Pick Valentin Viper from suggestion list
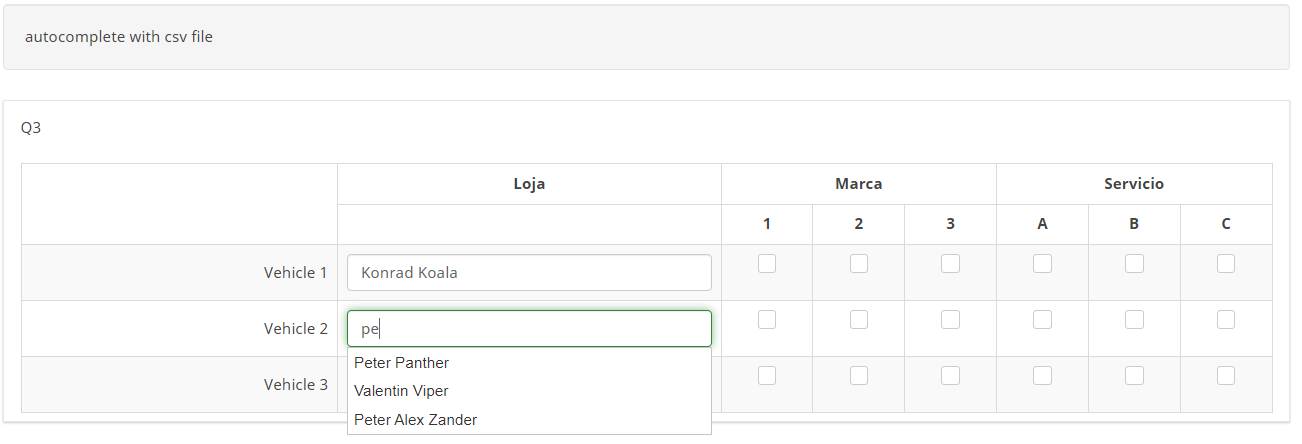This screenshot has width=1302, height=444. (402, 391)
